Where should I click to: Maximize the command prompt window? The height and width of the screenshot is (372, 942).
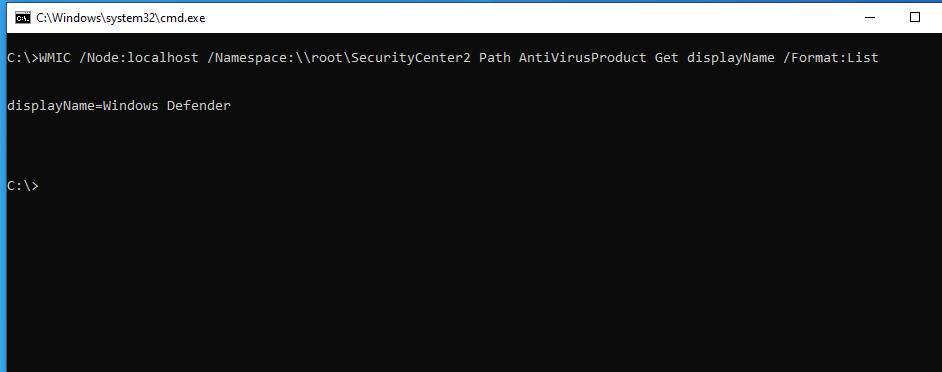[914, 17]
